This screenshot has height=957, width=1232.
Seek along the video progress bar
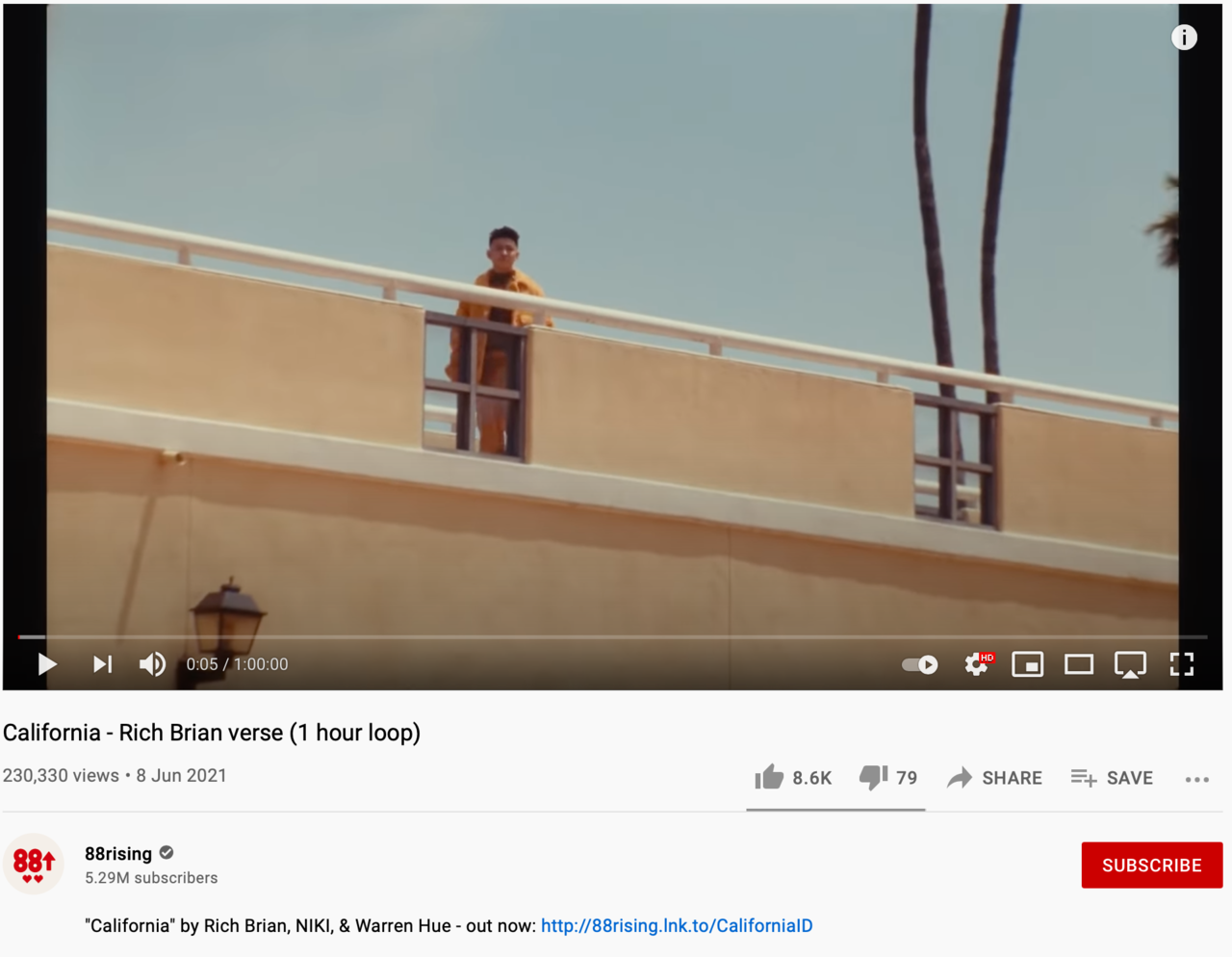[612, 636]
